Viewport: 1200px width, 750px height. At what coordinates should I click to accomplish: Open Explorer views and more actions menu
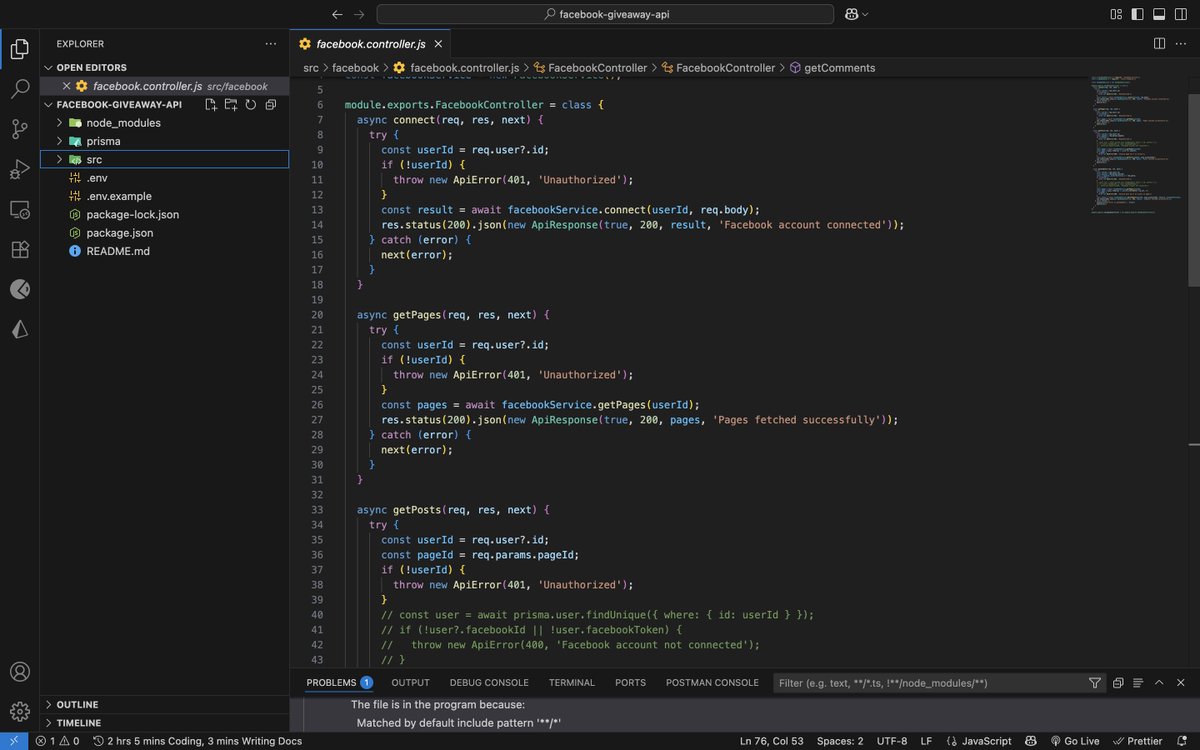[x=270, y=44]
